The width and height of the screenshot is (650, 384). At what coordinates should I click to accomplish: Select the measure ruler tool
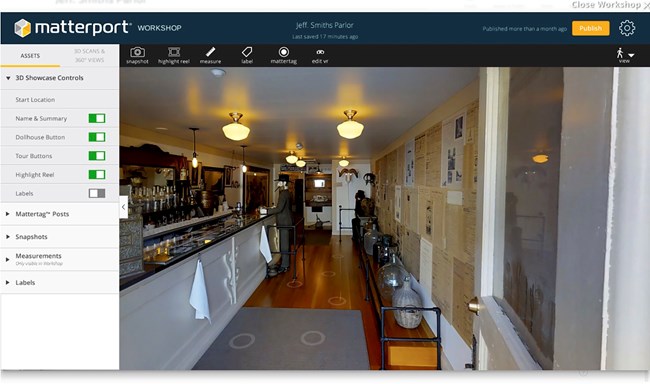click(x=210, y=56)
